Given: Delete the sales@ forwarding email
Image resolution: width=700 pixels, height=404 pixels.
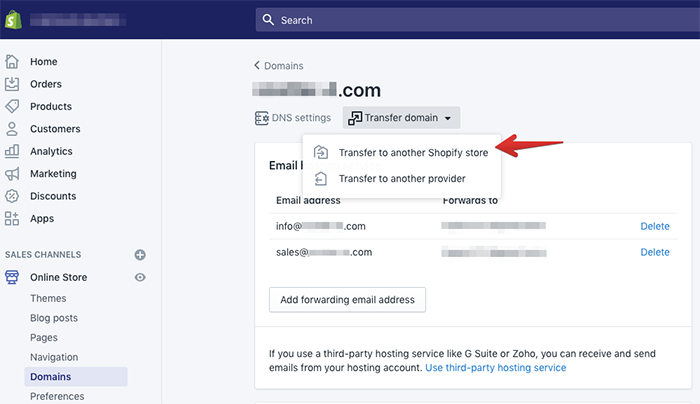Looking at the screenshot, I should pyautogui.click(x=654, y=252).
